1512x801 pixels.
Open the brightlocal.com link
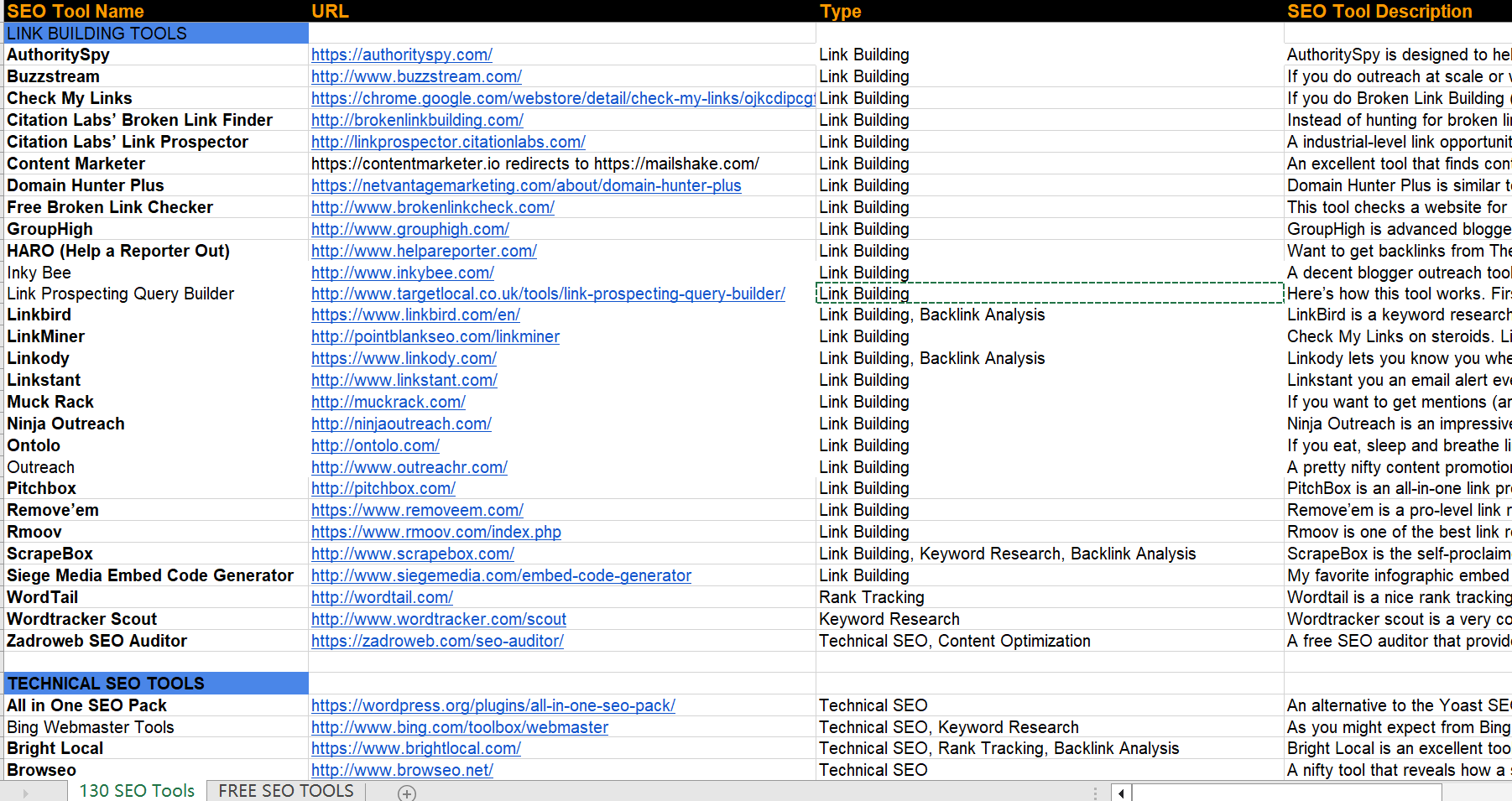pyautogui.click(x=416, y=748)
